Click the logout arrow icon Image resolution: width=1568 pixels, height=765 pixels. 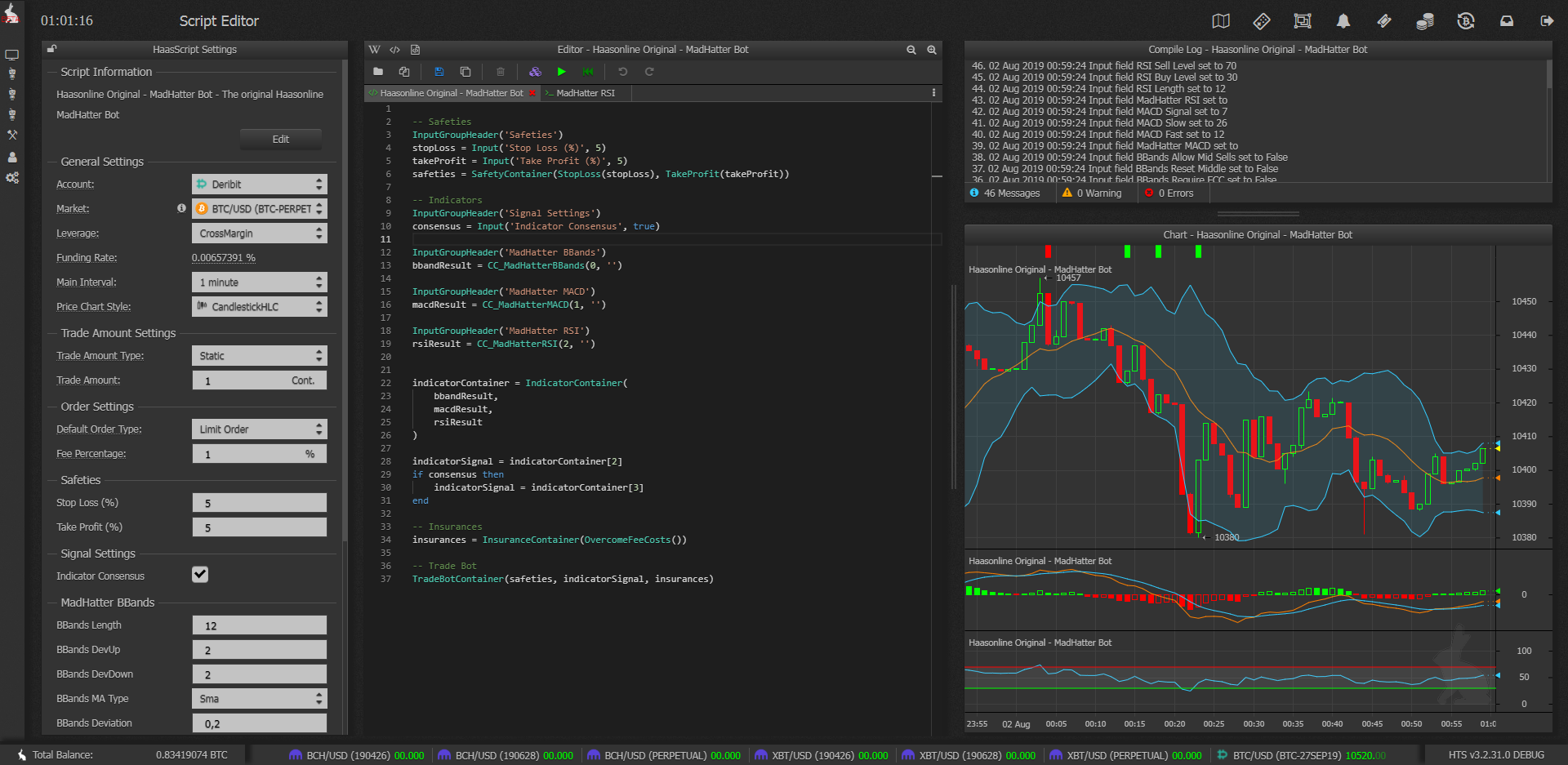click(x=1547, y=21)
